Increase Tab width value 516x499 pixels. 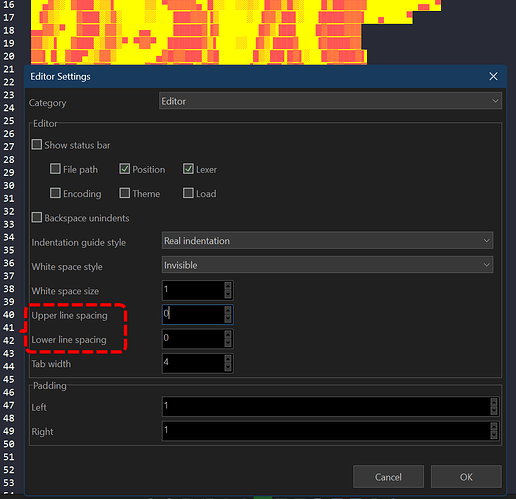[x=228, y=359]
